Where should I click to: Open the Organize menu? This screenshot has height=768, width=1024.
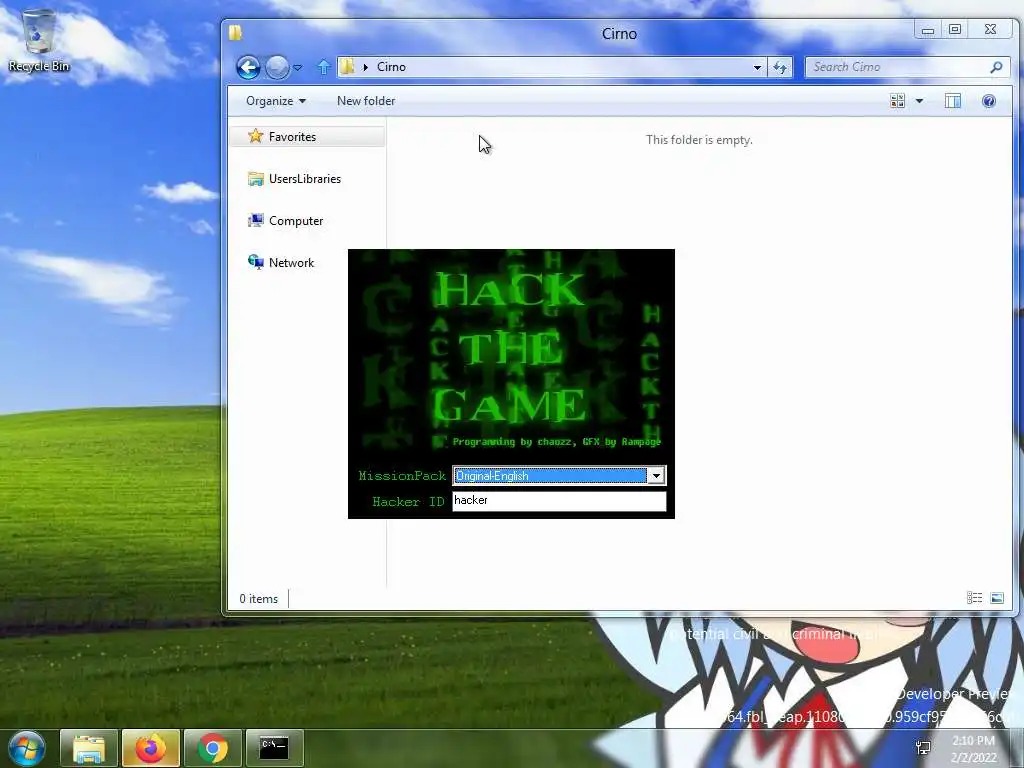click(x=276, y=101)
